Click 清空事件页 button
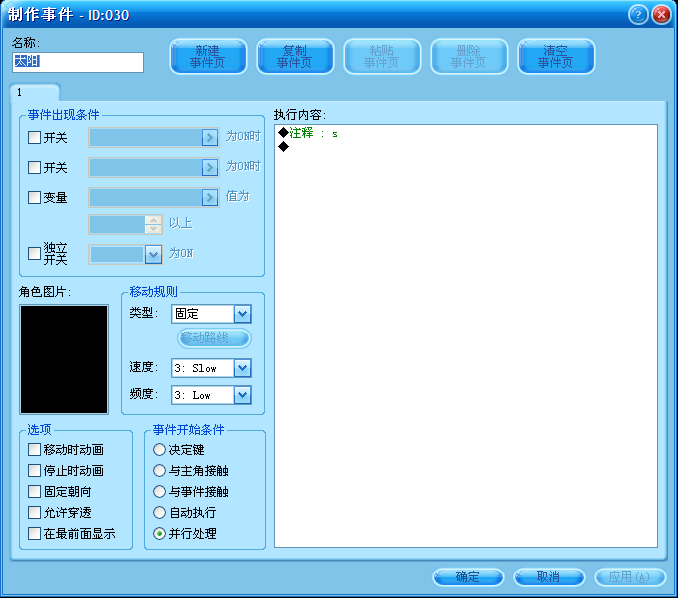Viewport: 678px width, 598px height. pyautogui.click(x=556, y=57)
